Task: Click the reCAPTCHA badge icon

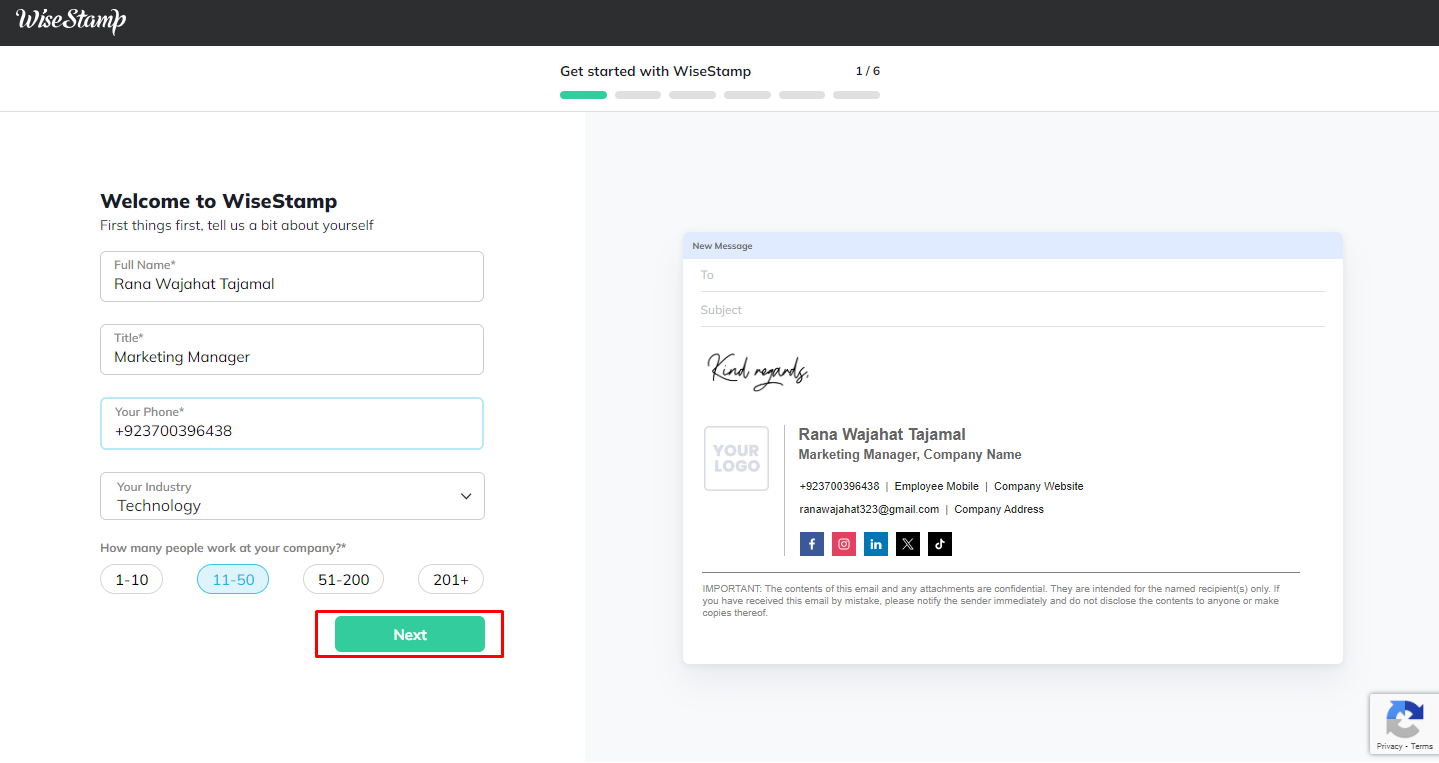Action: pos(1404,720)
